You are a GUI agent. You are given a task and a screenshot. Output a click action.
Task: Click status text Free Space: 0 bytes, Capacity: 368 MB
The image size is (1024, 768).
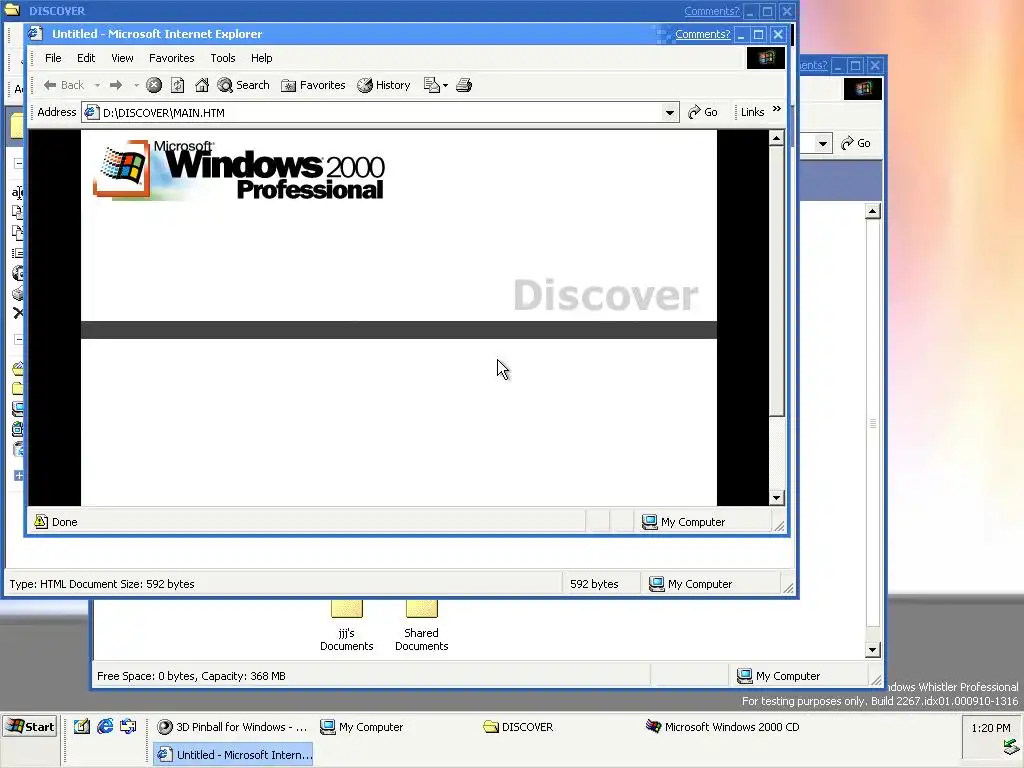pos(191,676)
